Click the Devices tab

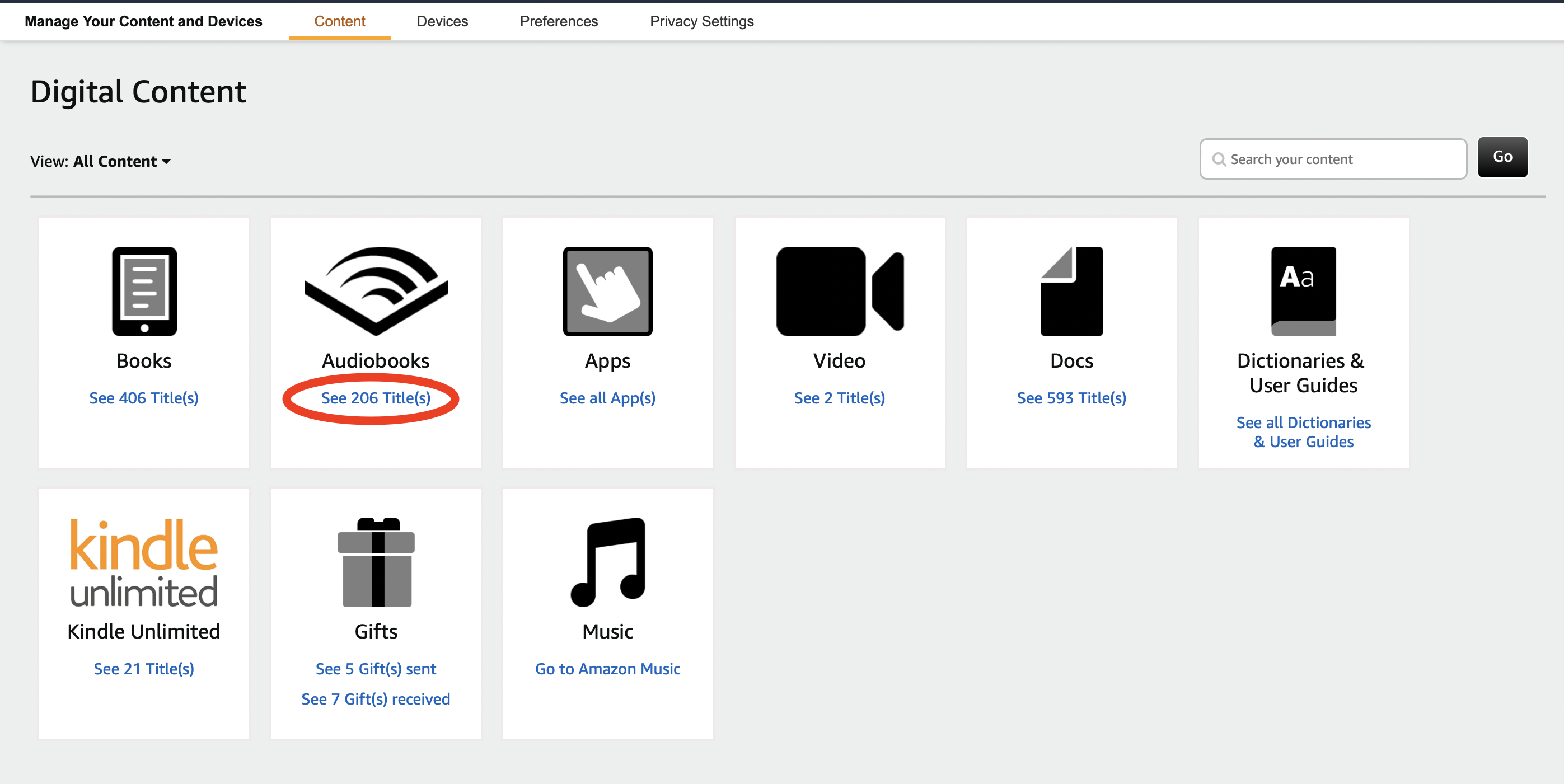point(442,20)
